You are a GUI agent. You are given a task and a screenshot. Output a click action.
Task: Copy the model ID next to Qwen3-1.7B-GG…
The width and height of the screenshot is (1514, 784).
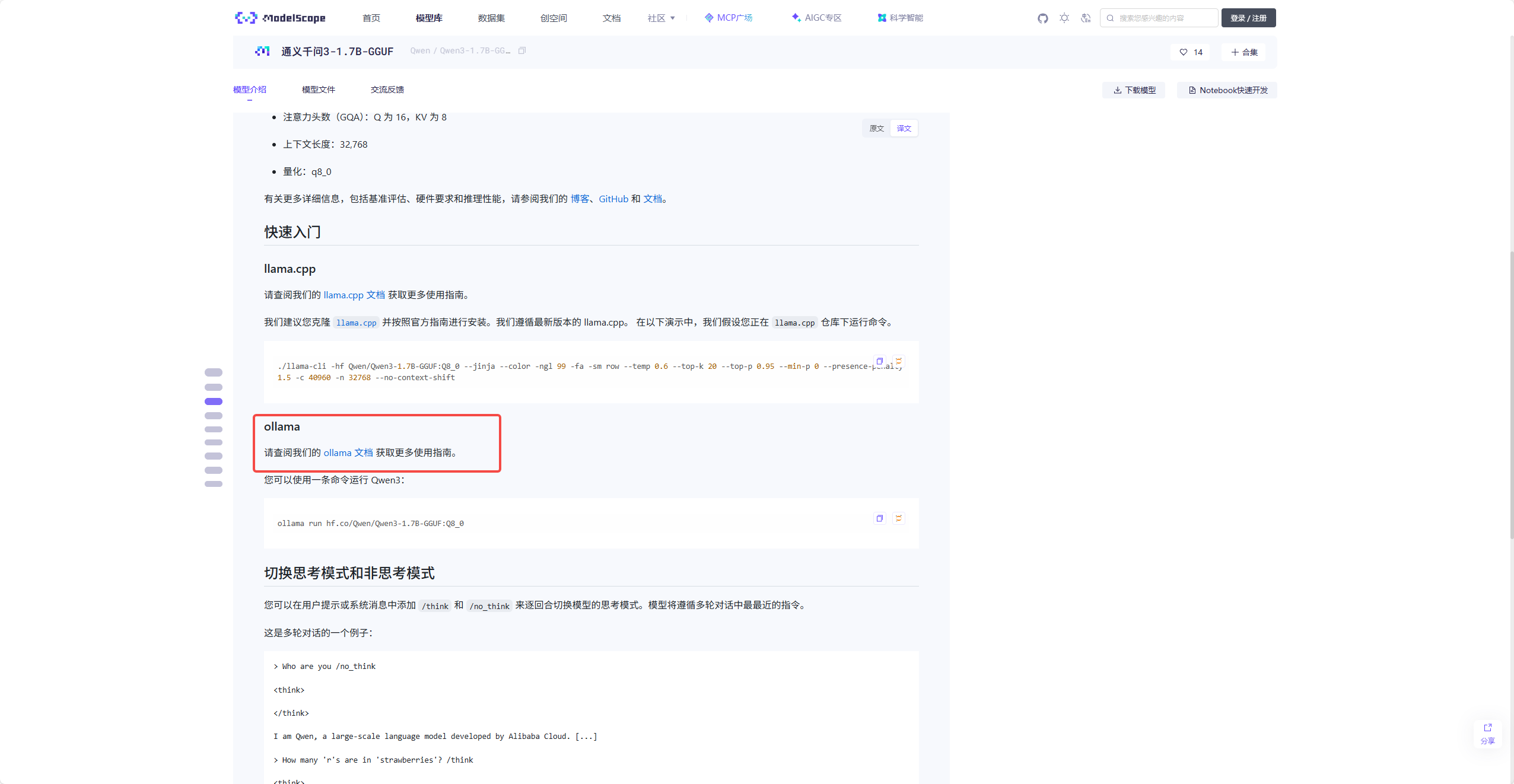click(522, 51)
